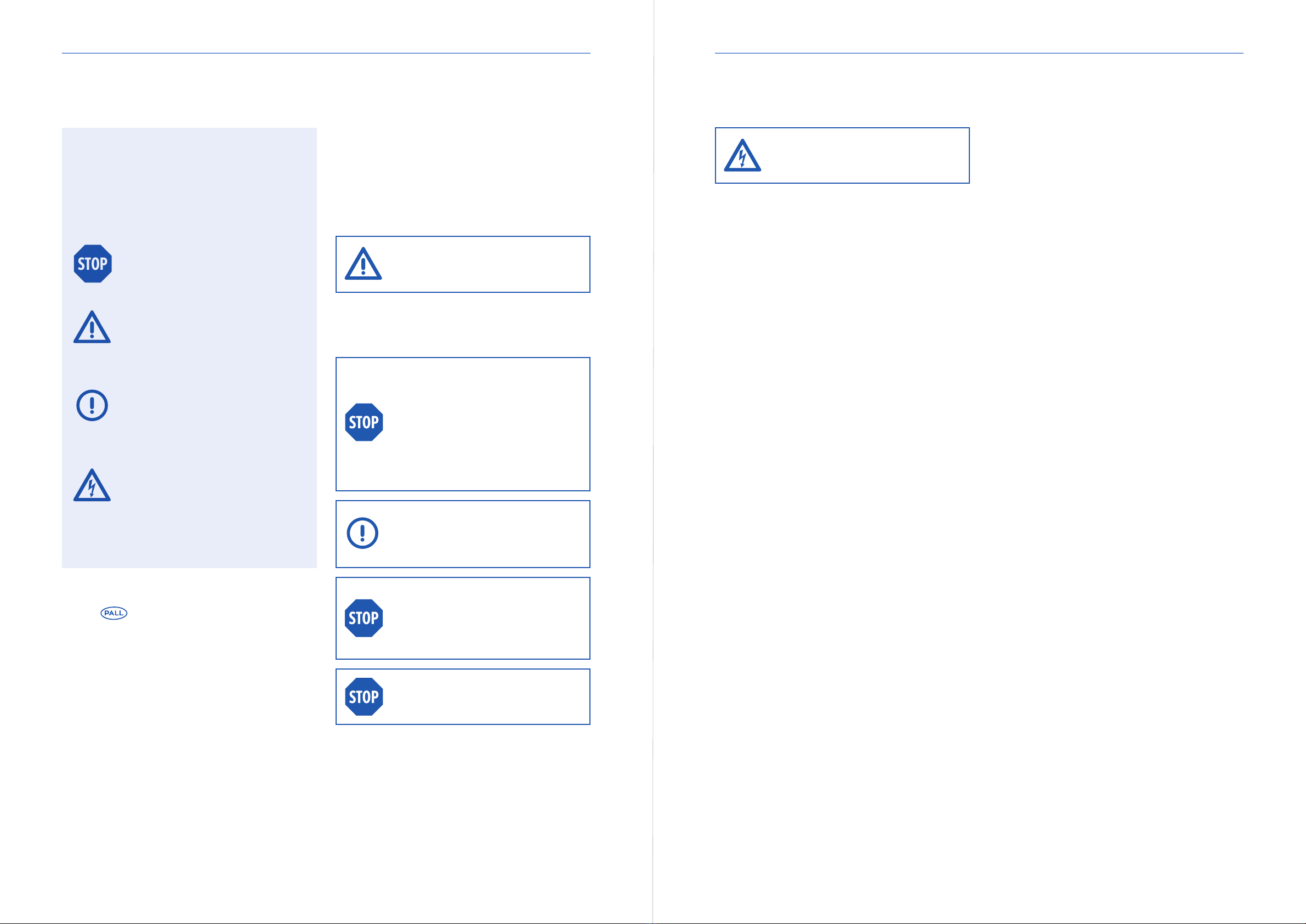Image resolution: width=1306 pixels, height=924 pixels.
Task: Click the circled exclamation icon in the legend panel
Action: tap(92, 406)
